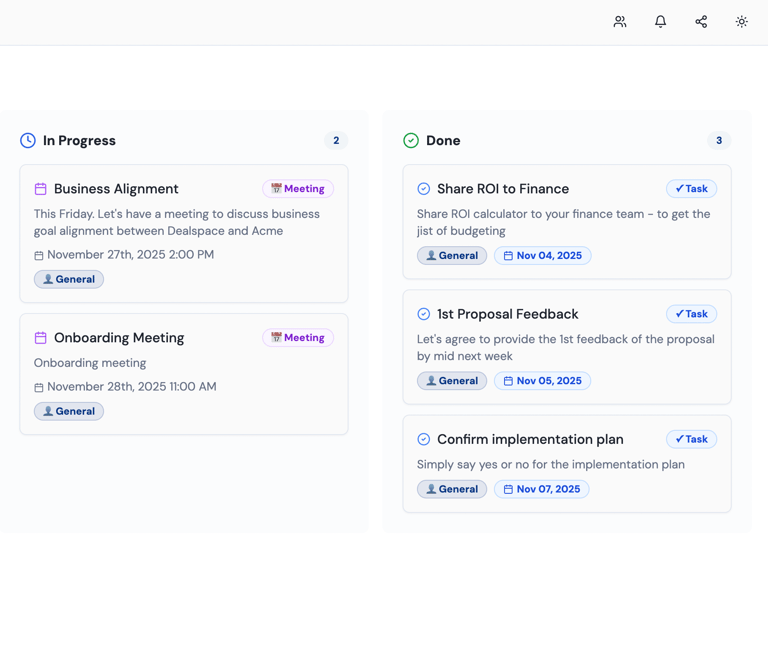Click General badge on Onboarding Meeting card
This screenshot has height=666, width=768.
click(69, 411)
